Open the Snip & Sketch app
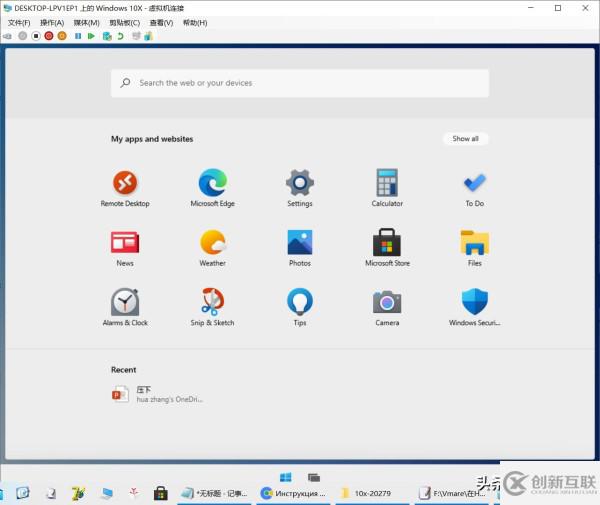The height and width of the screenshot is (505, 600). click(212, 308)
